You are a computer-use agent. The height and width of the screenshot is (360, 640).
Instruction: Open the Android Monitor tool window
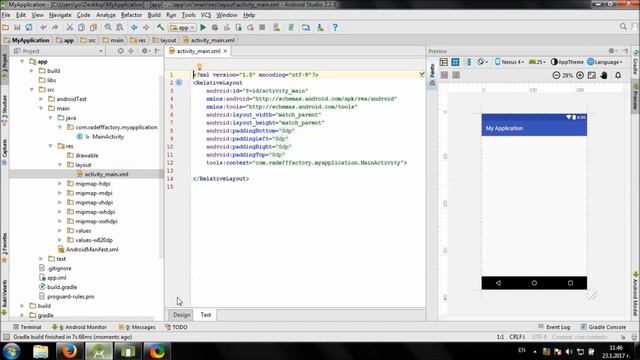[x=80, y=327]
